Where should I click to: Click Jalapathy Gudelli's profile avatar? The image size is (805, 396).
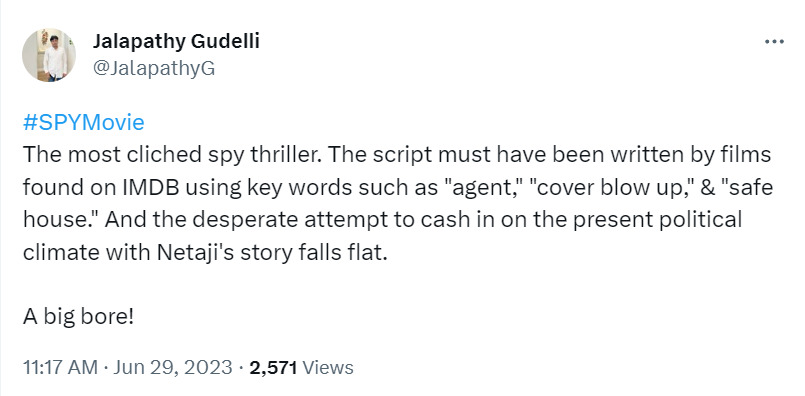(x=49, y=55)
